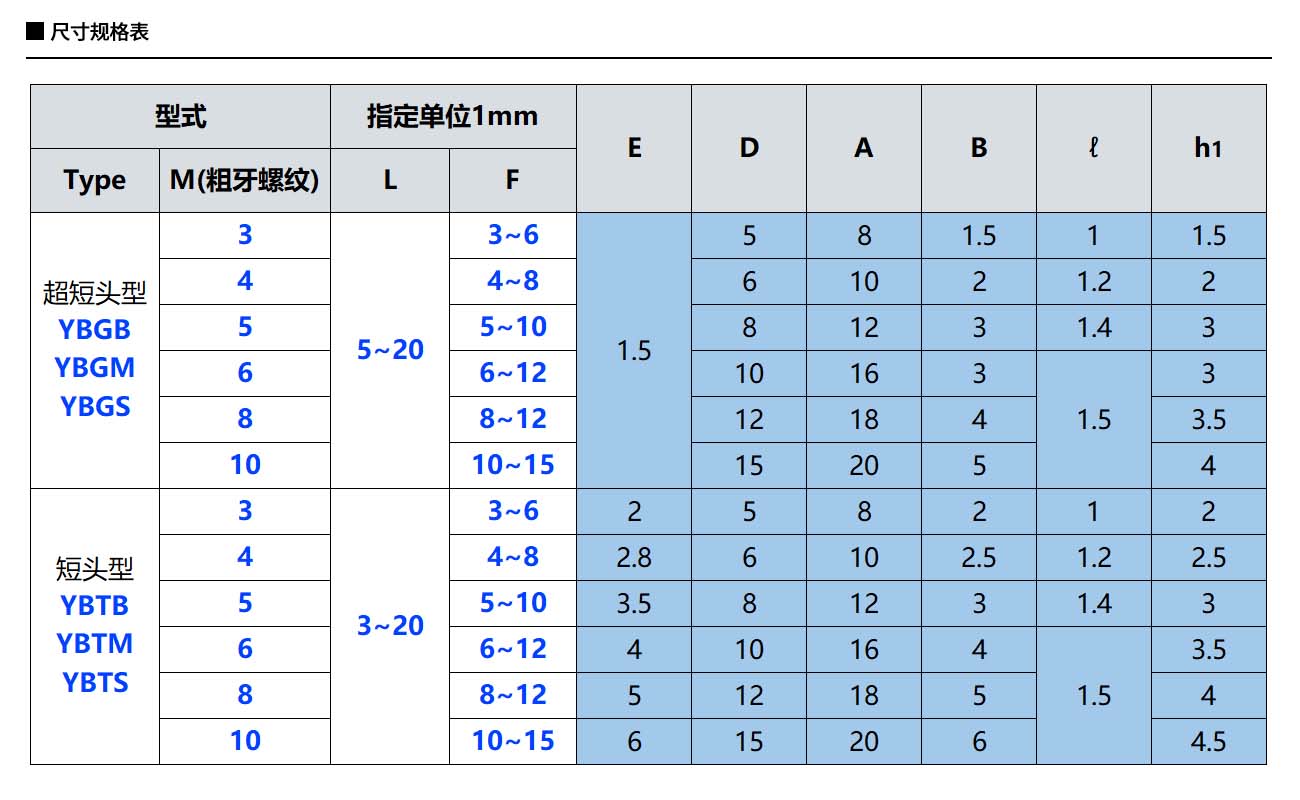Select the 2.8 value in E column
The width and height of the screenshot is (1300, 800).
[634, 557]
